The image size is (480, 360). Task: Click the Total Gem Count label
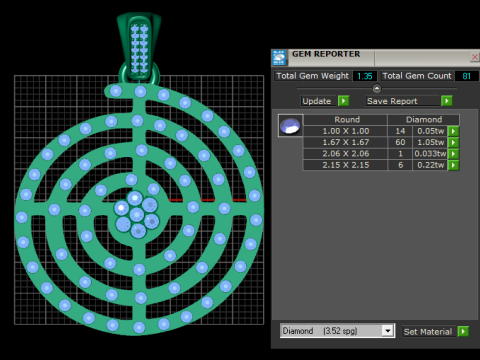[417, 76]
